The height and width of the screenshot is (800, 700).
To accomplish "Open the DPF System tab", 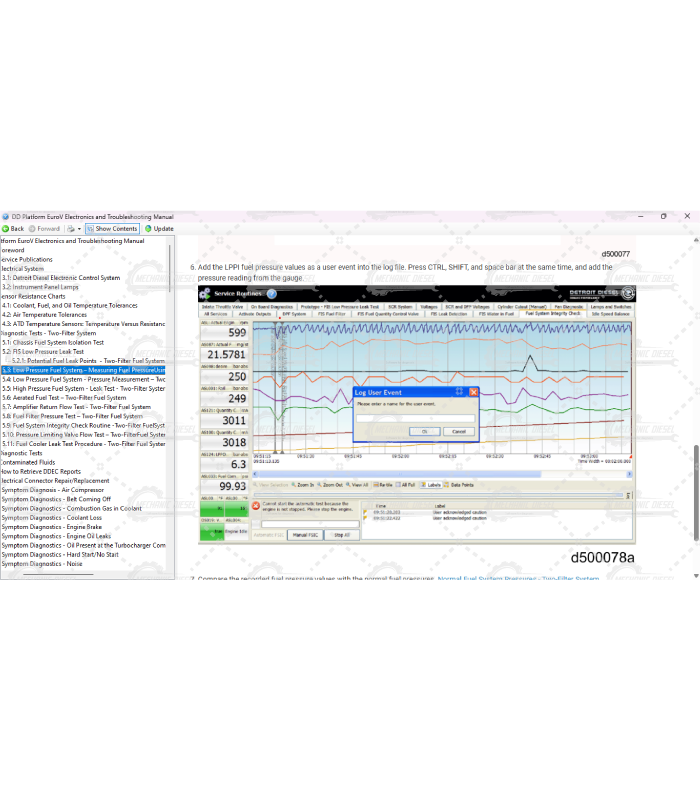I will [x=294, y=313].
